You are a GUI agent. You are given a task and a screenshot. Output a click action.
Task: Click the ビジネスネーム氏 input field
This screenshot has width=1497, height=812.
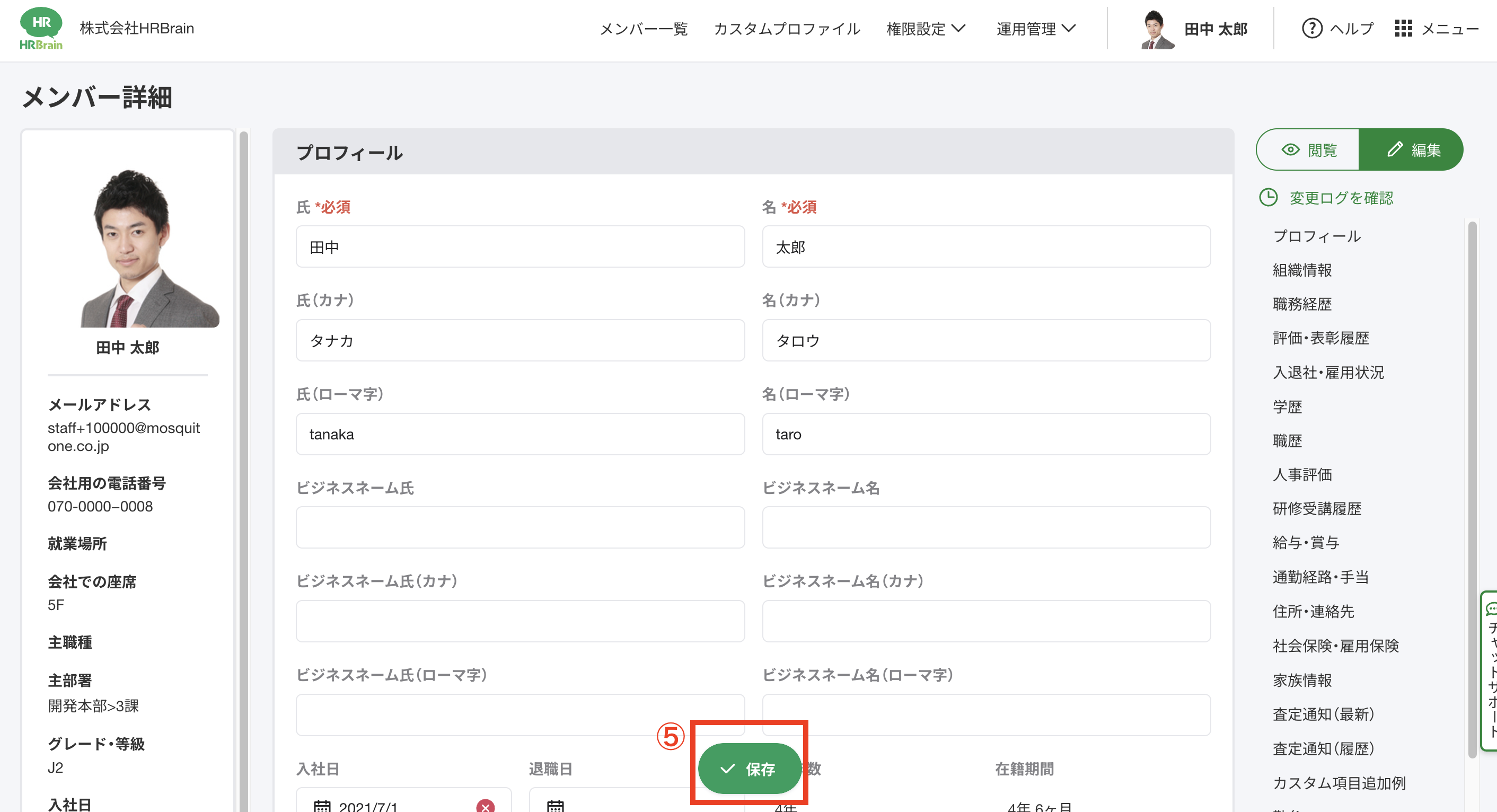pyautogui.click(x=519, y=527)
